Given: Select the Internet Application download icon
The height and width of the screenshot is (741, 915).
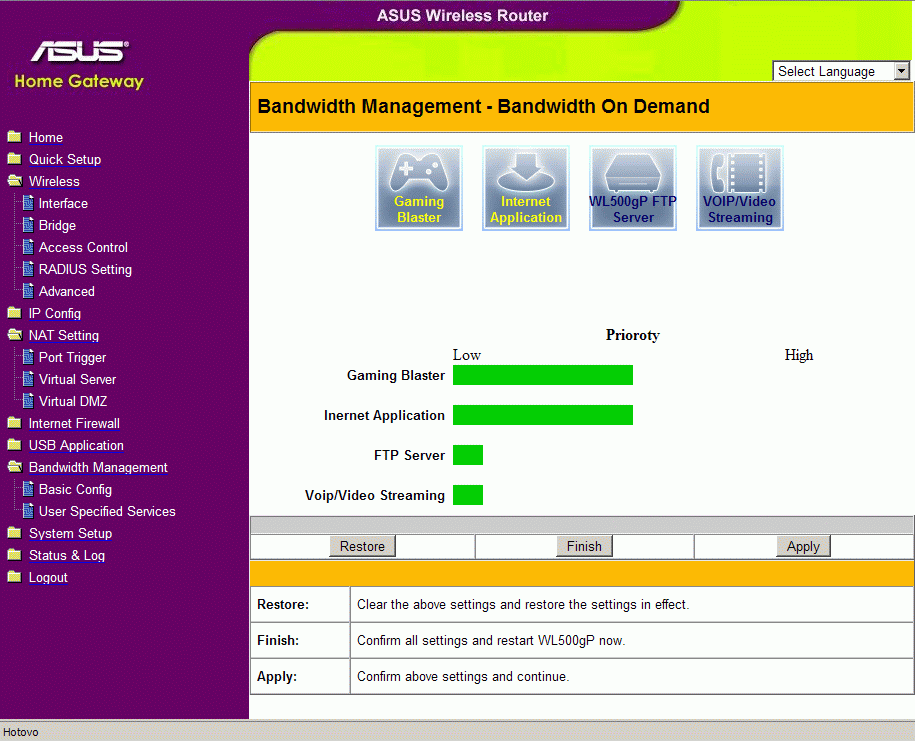Looking at the screenshot, I should tap(526, 188).
